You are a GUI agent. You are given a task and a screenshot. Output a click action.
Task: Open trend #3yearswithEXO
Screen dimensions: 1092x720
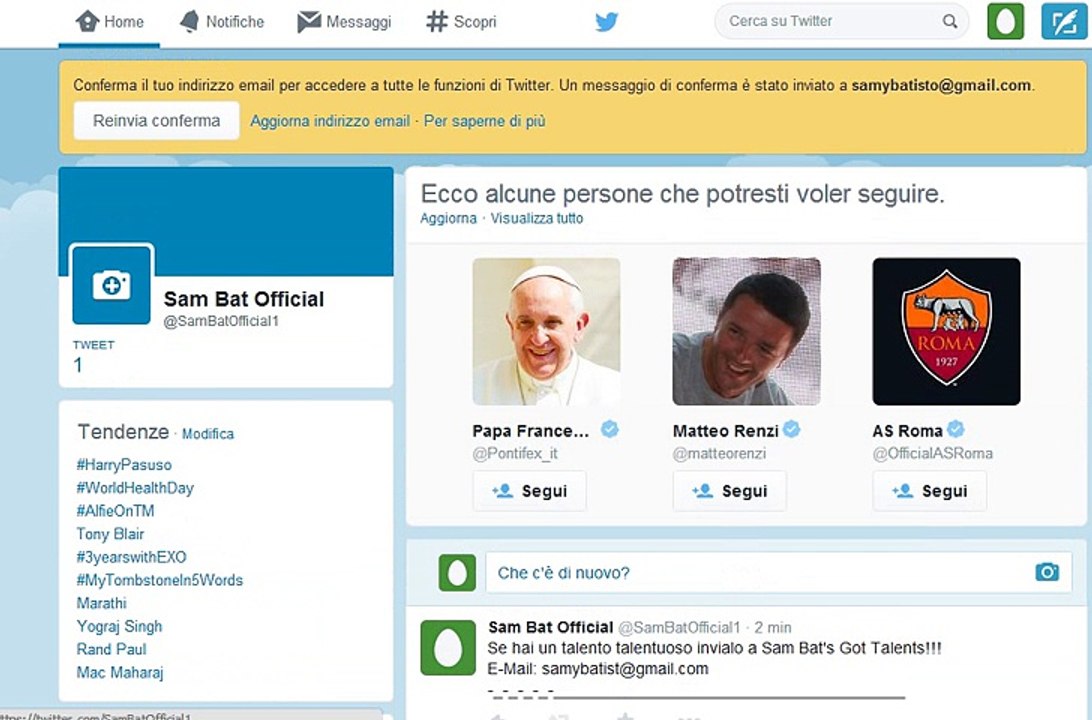click(x=132, y=557)
